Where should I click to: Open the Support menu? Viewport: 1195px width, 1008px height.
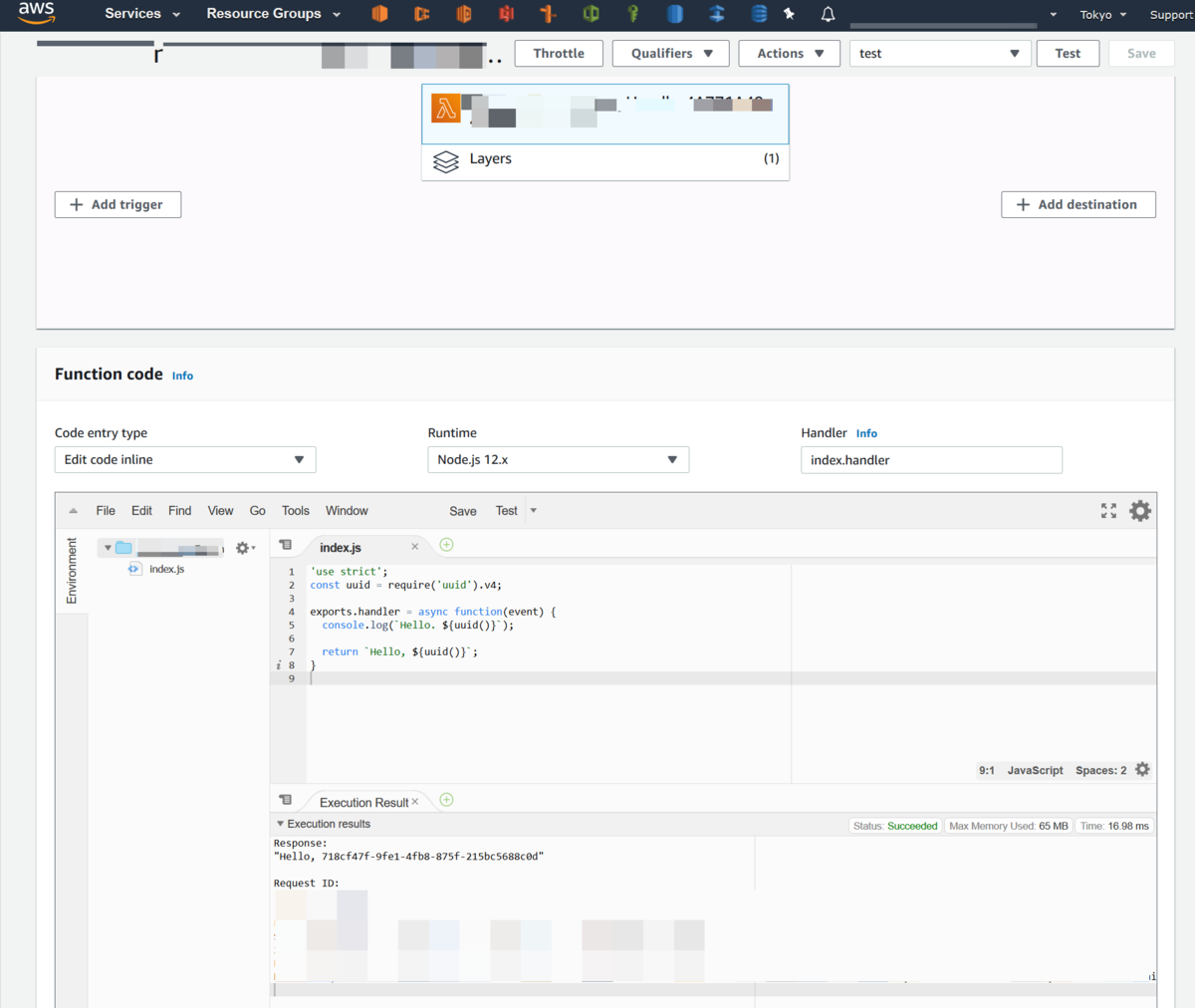[1171, 15]
